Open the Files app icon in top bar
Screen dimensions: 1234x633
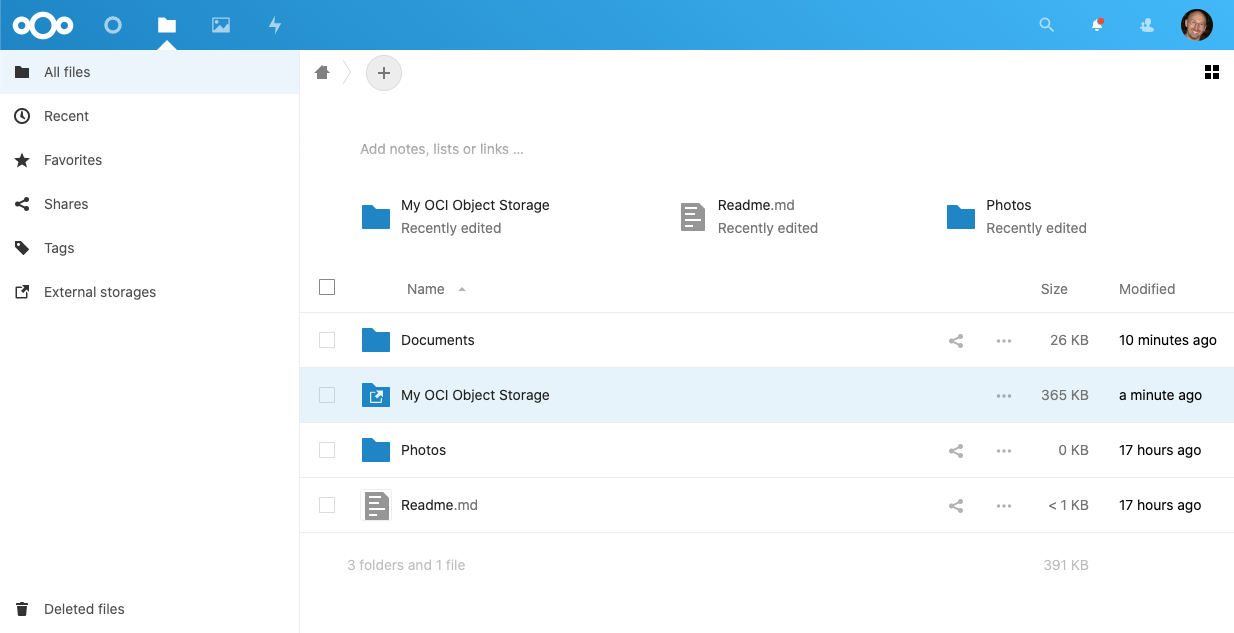(167, 24)
